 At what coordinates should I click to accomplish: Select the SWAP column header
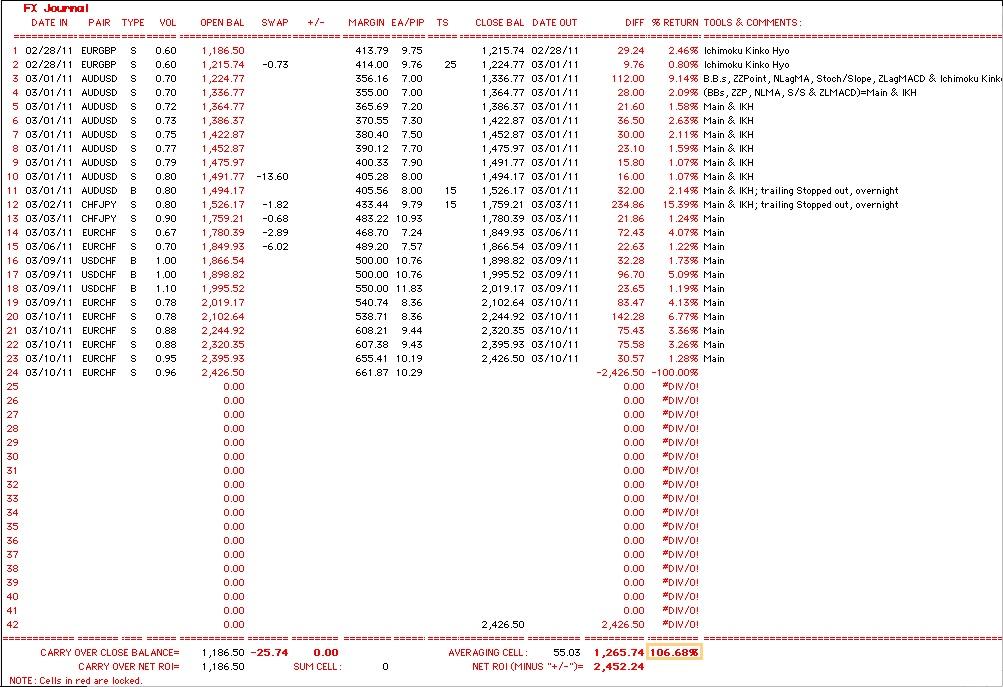point(275,22)
